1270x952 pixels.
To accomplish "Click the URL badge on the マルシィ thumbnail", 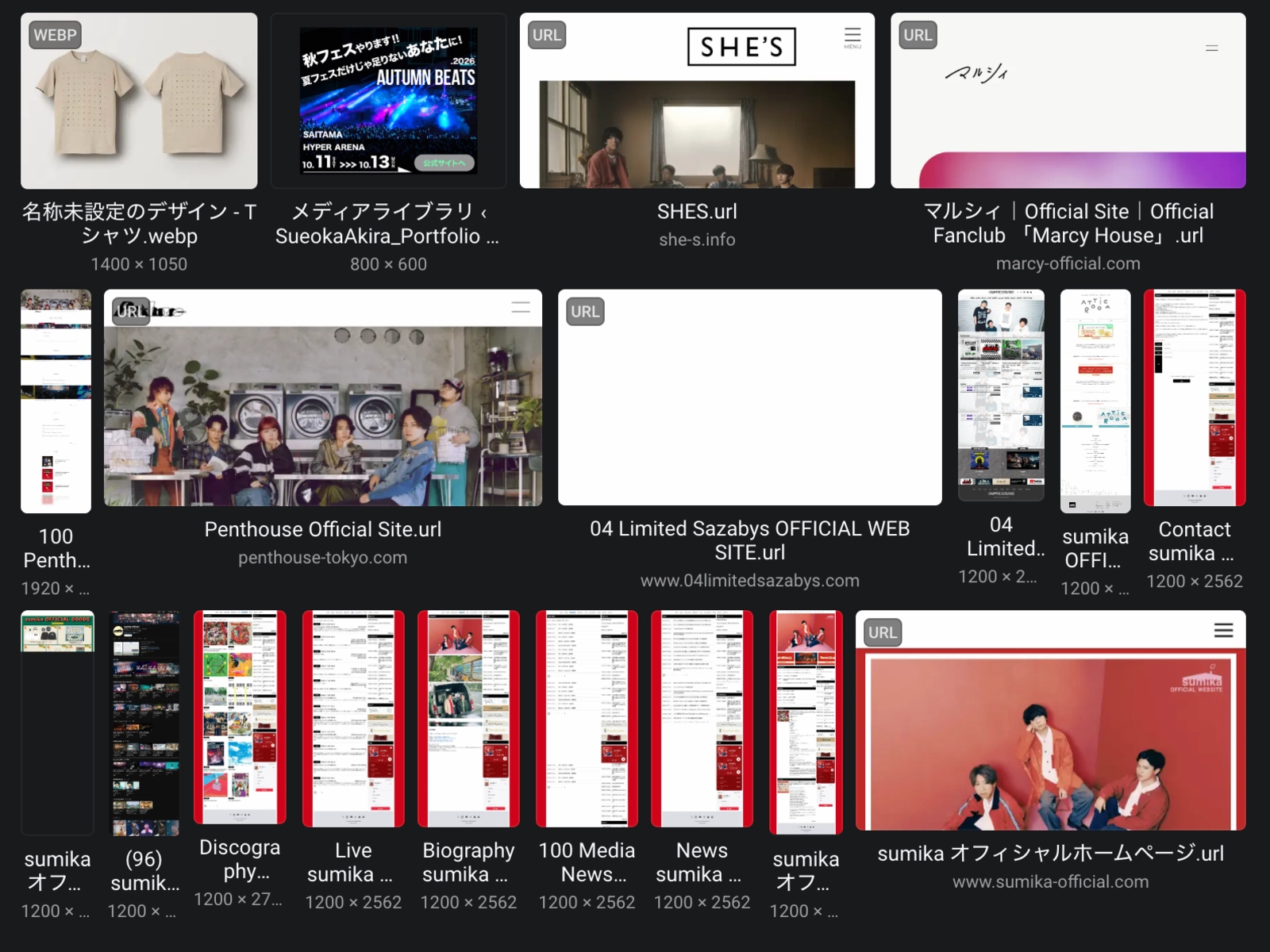I will pyautogui.click(x=917, y=35).
